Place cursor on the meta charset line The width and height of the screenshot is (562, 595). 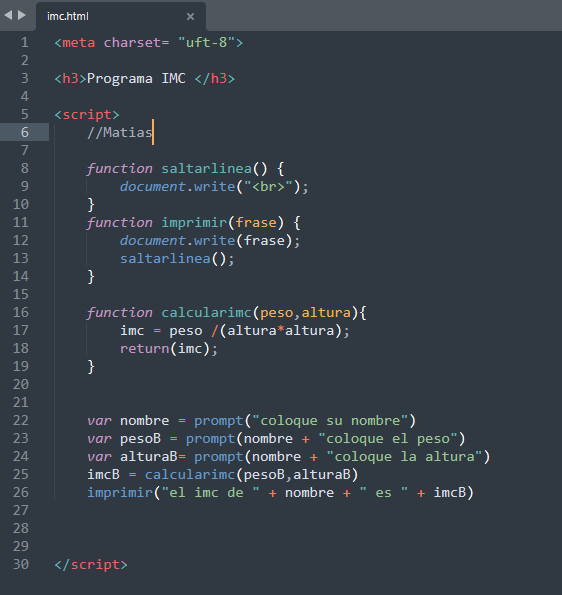pos(149,42)
